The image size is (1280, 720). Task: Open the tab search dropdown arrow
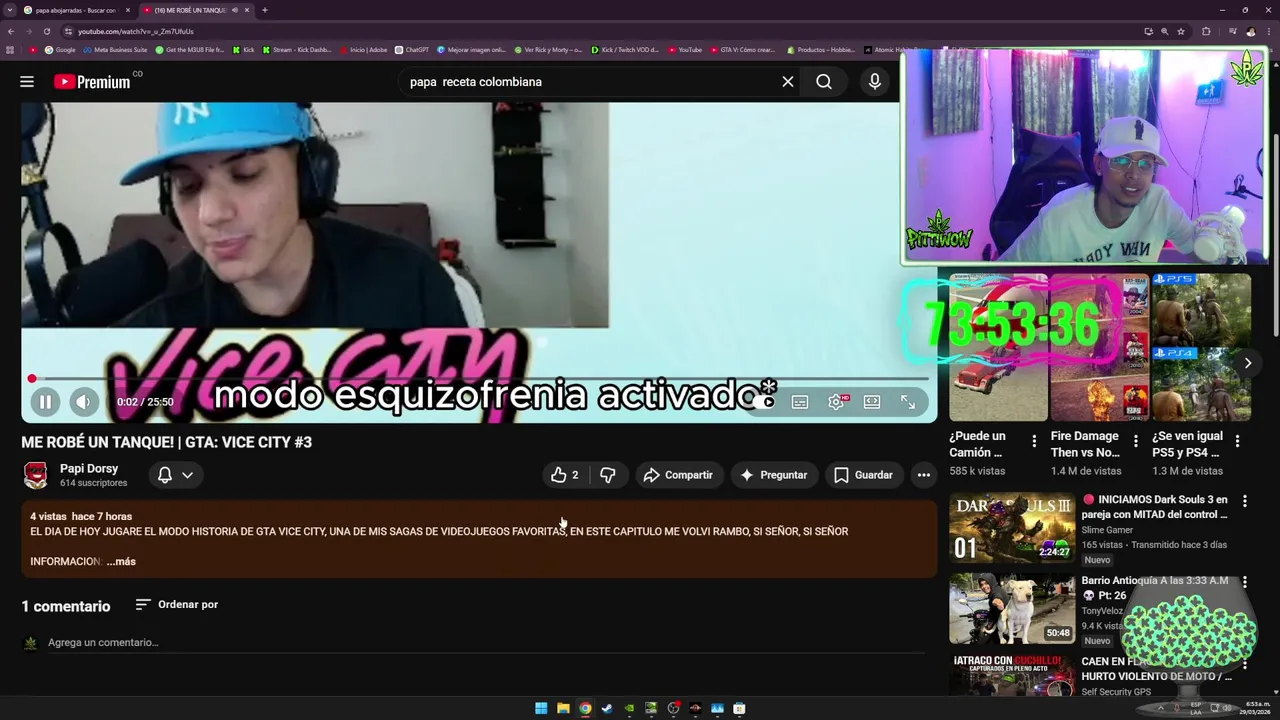[x=10, y=10]
